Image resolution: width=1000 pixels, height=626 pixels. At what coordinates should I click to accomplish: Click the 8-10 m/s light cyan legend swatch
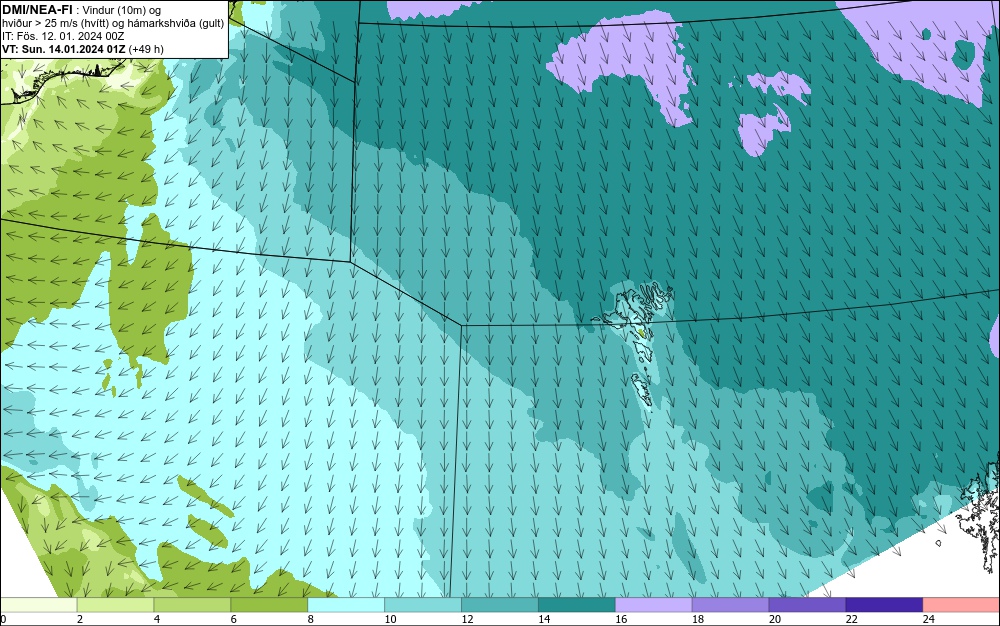(x=346, y=605)
